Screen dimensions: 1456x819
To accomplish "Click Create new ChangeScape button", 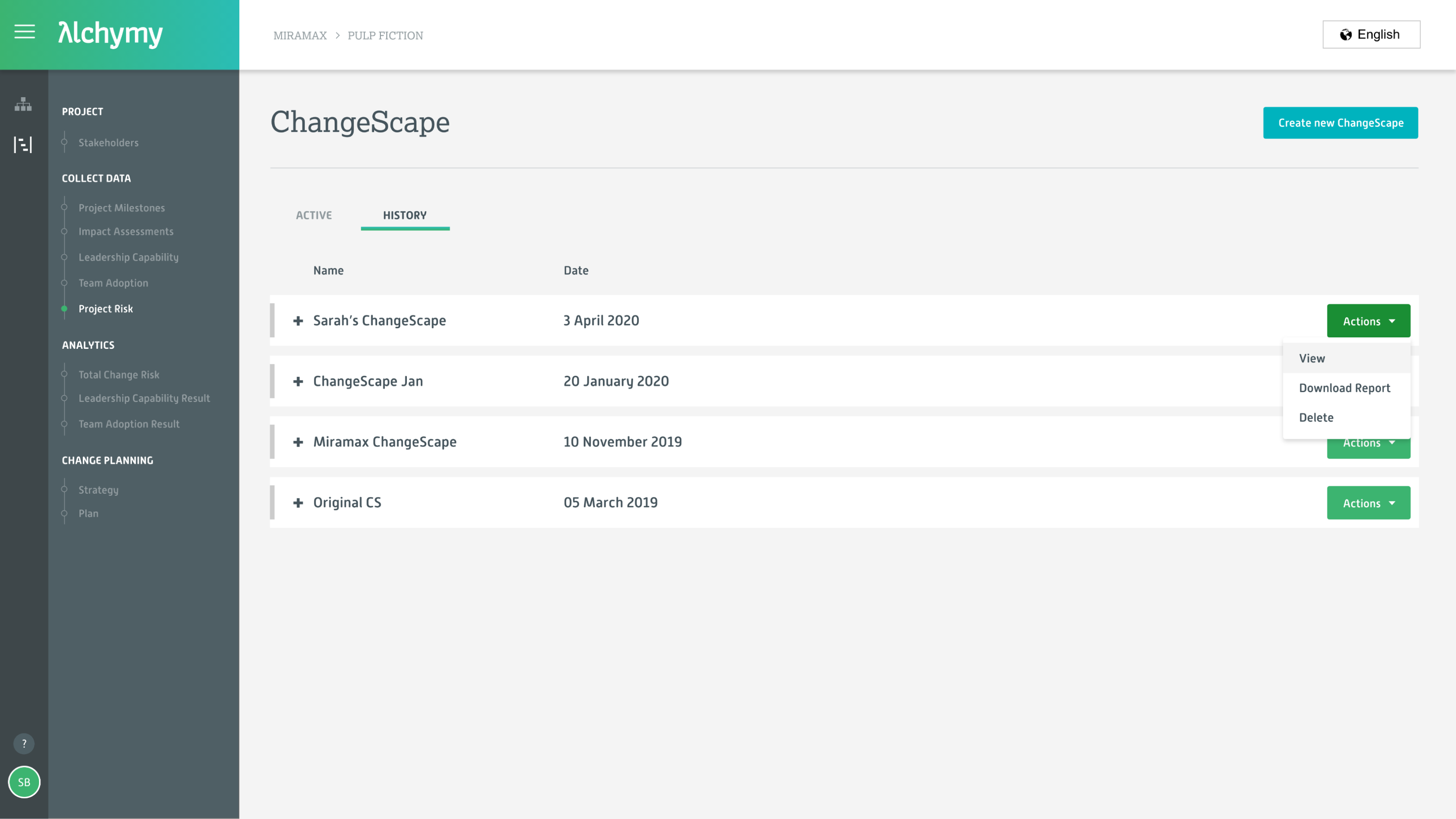I will pos(1340,123).
